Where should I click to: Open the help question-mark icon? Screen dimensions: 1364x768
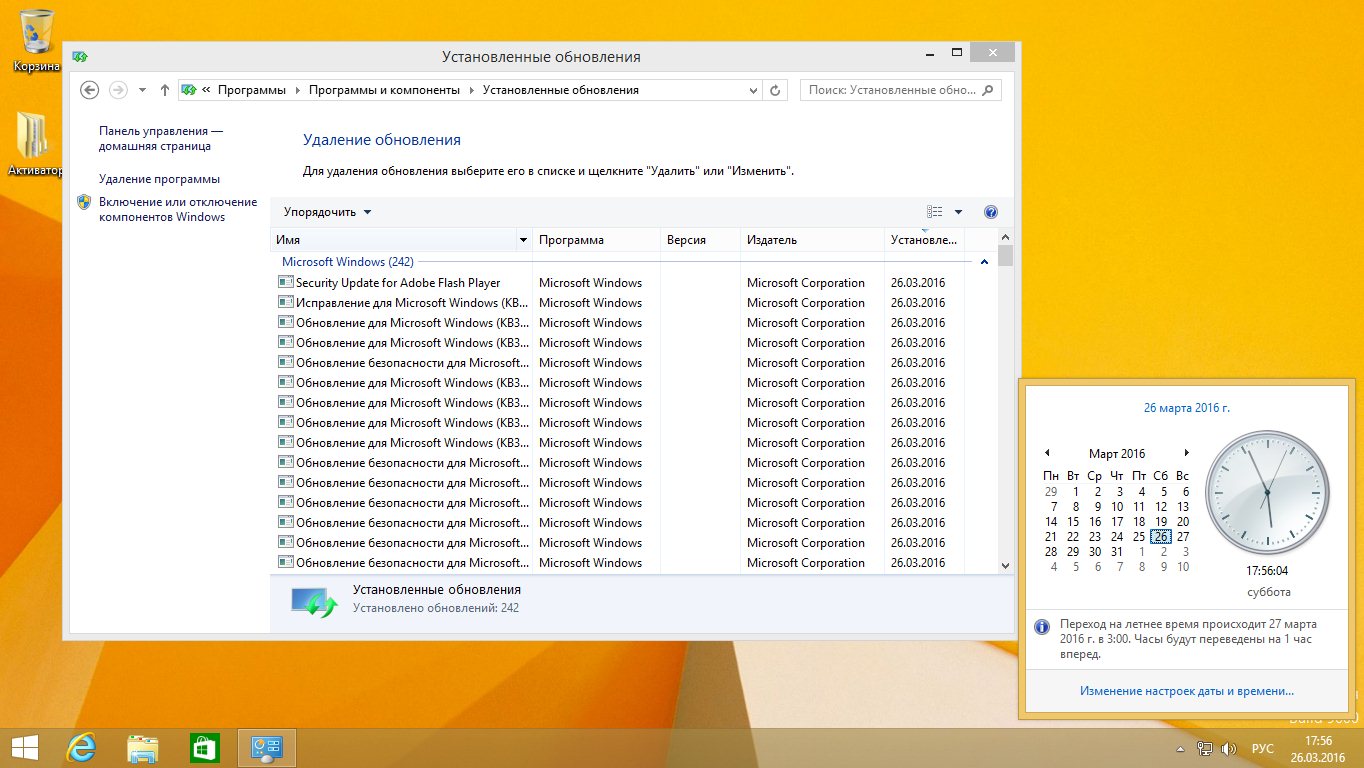click(x=991, y=212)
